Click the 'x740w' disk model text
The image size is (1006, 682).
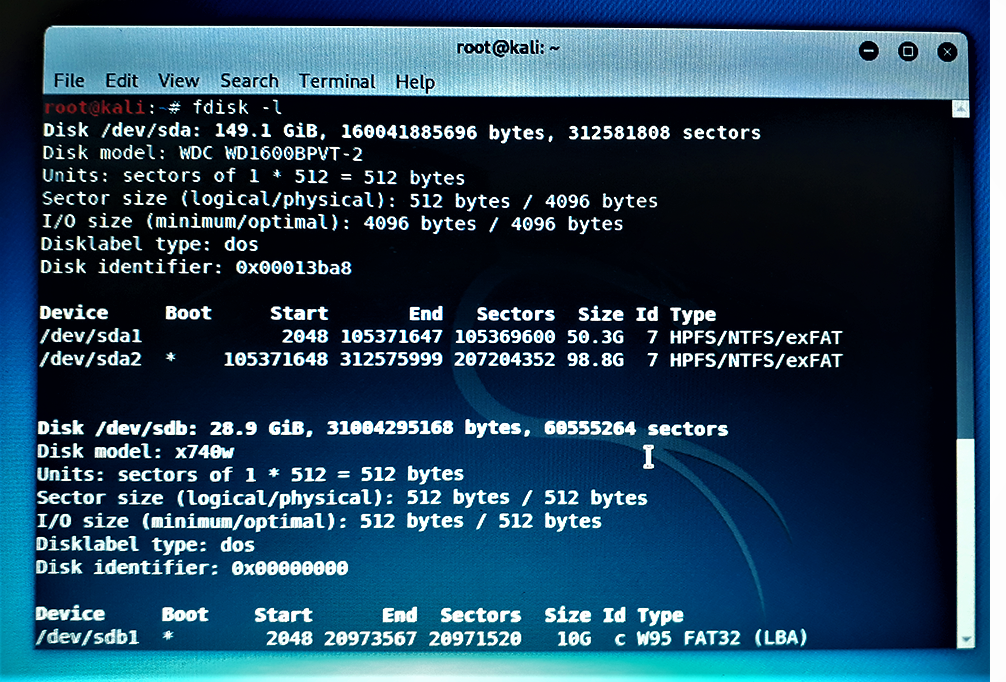coord(205,452)
